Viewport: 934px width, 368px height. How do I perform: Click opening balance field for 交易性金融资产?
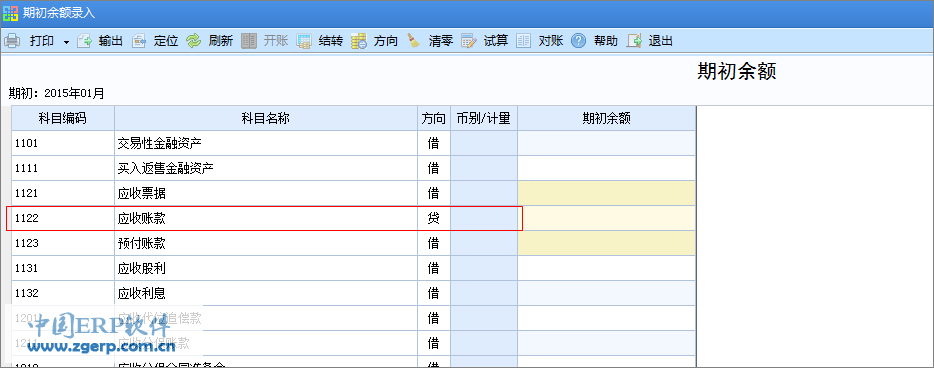(606, 143)
